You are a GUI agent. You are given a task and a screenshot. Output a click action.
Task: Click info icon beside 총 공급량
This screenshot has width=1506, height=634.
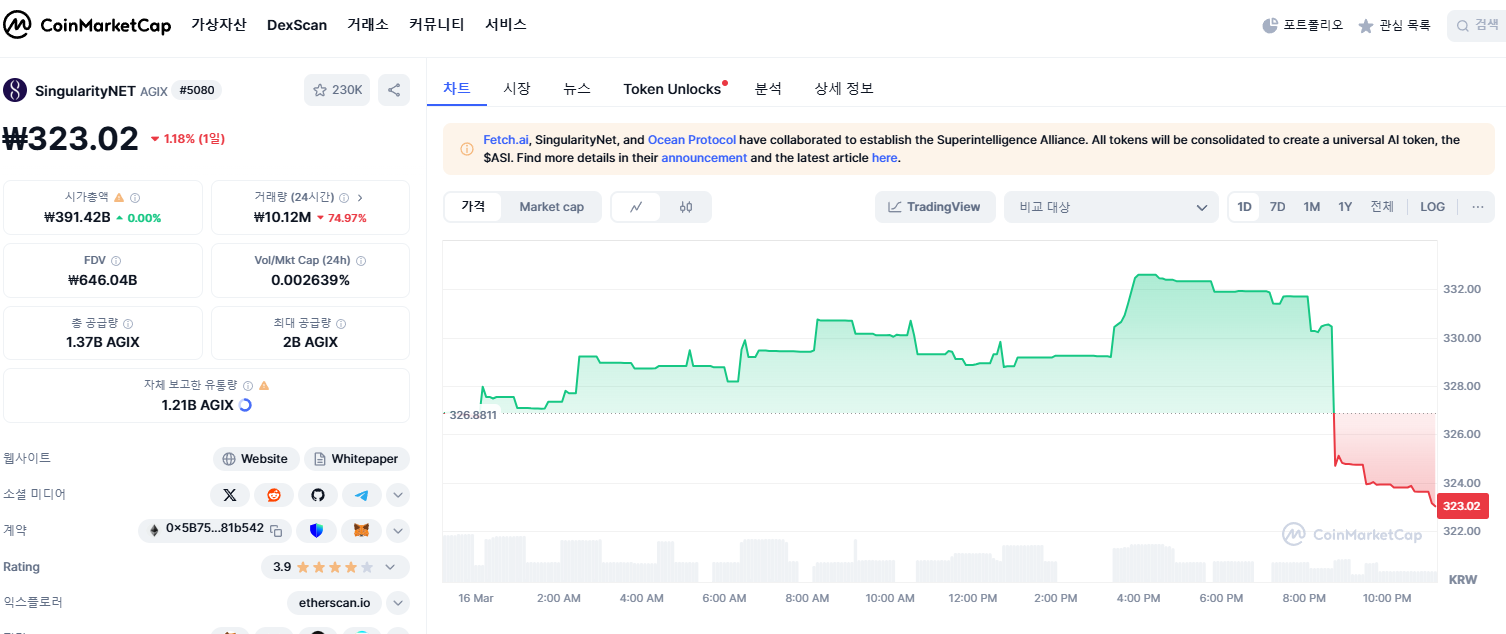tap(128, 324)
